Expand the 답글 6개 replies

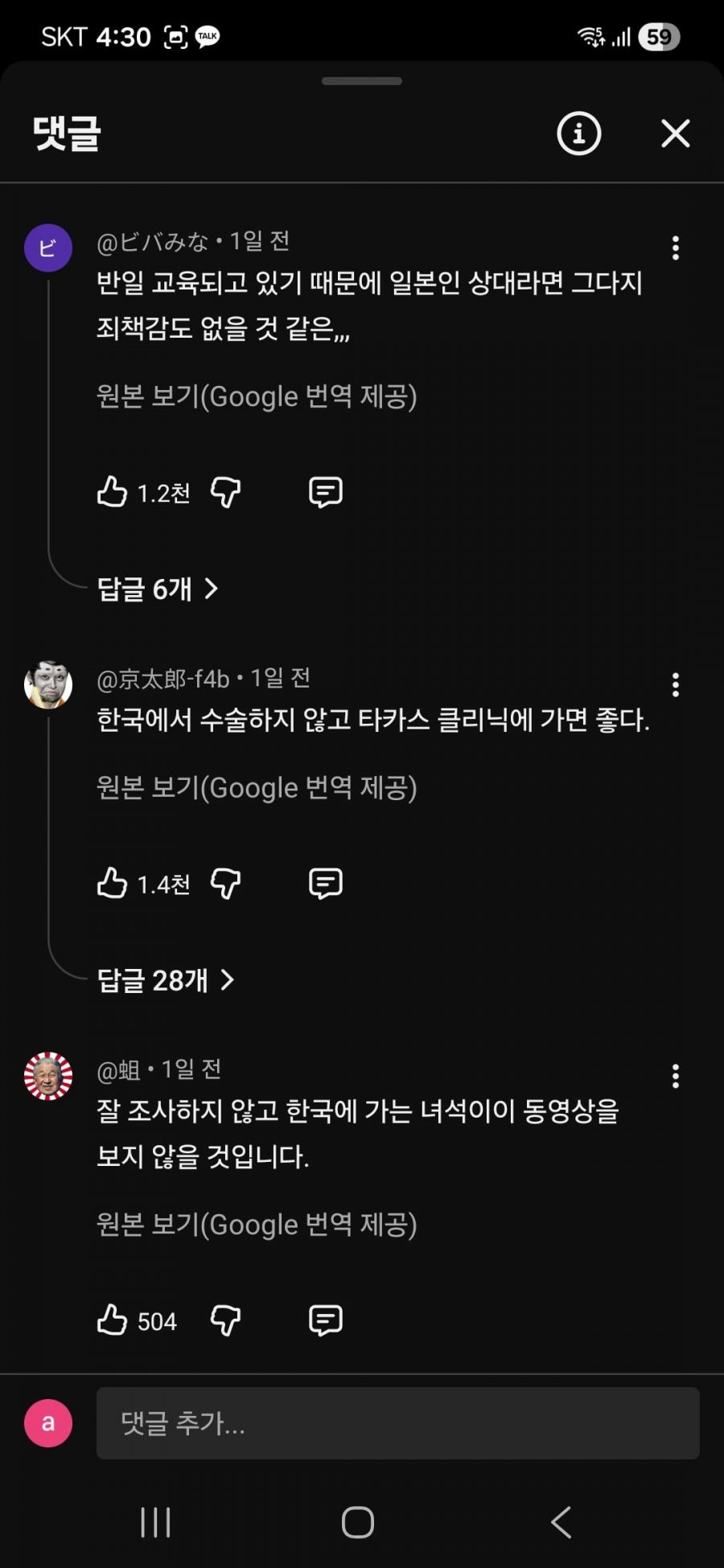158,589
